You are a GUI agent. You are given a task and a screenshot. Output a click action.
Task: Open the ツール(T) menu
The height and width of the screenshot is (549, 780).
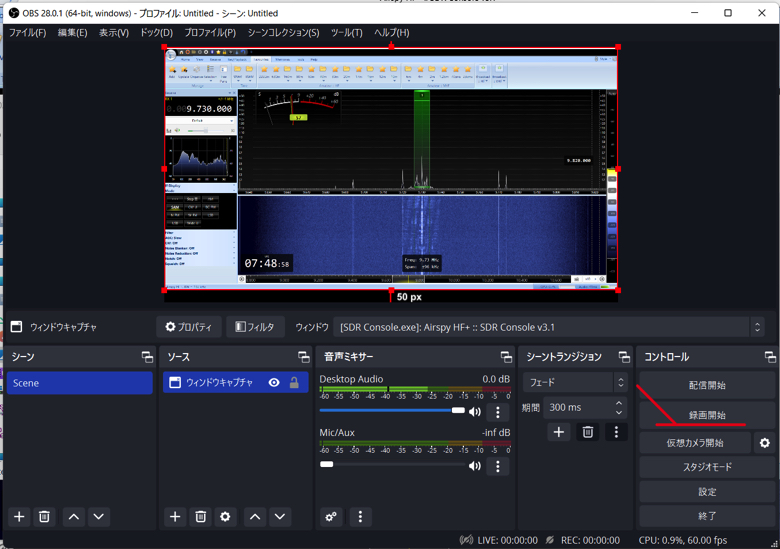tap(347, 33)
